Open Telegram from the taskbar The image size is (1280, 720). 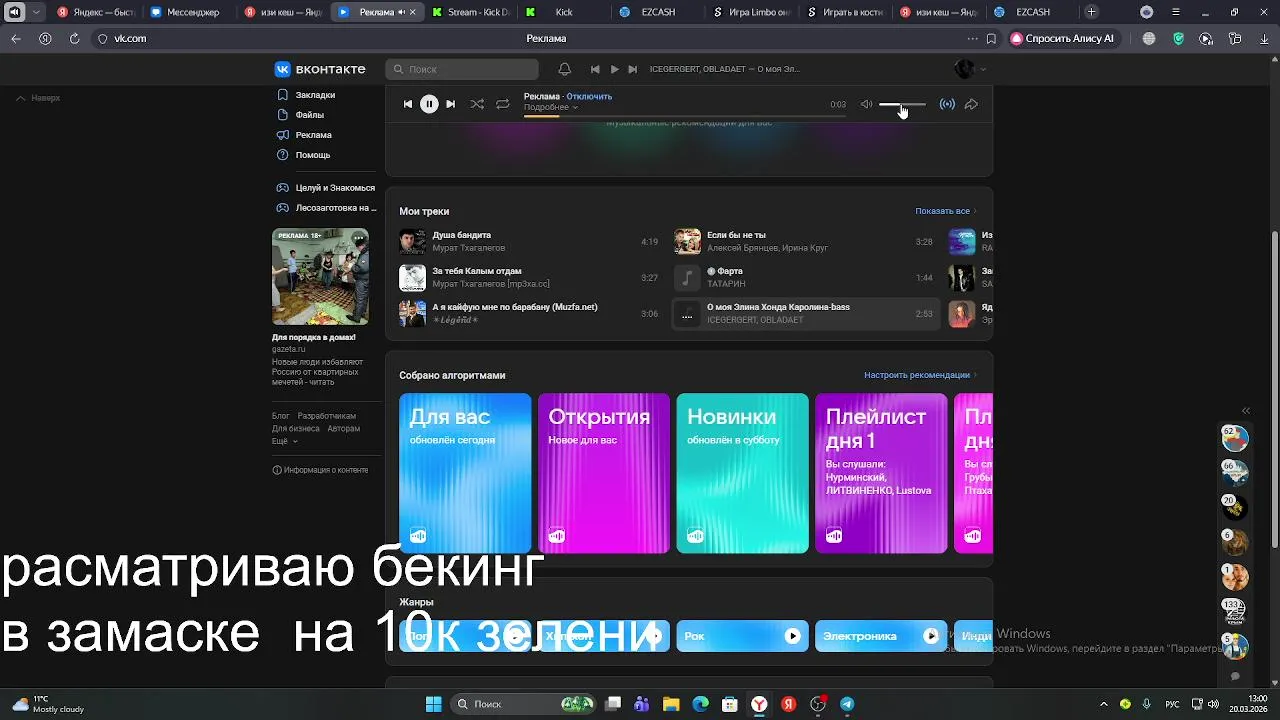(847, 704)
